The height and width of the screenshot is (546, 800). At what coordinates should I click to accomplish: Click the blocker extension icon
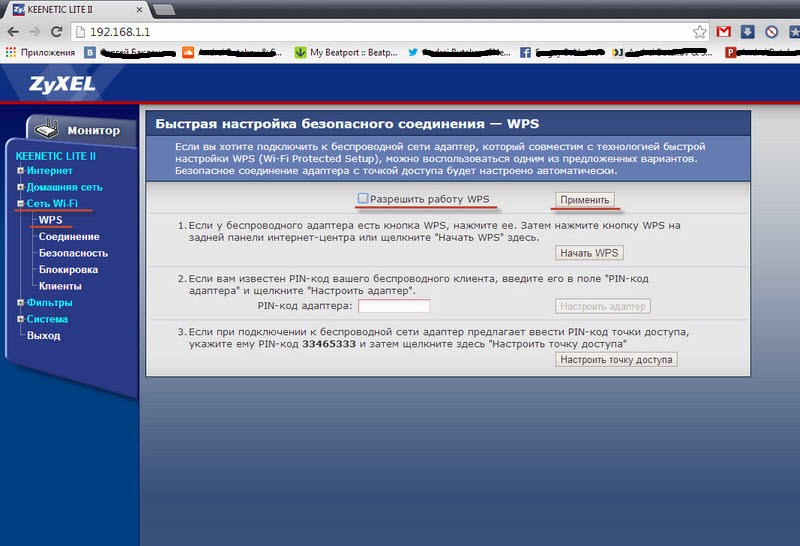pyautogui.click(x=771, y=32)
